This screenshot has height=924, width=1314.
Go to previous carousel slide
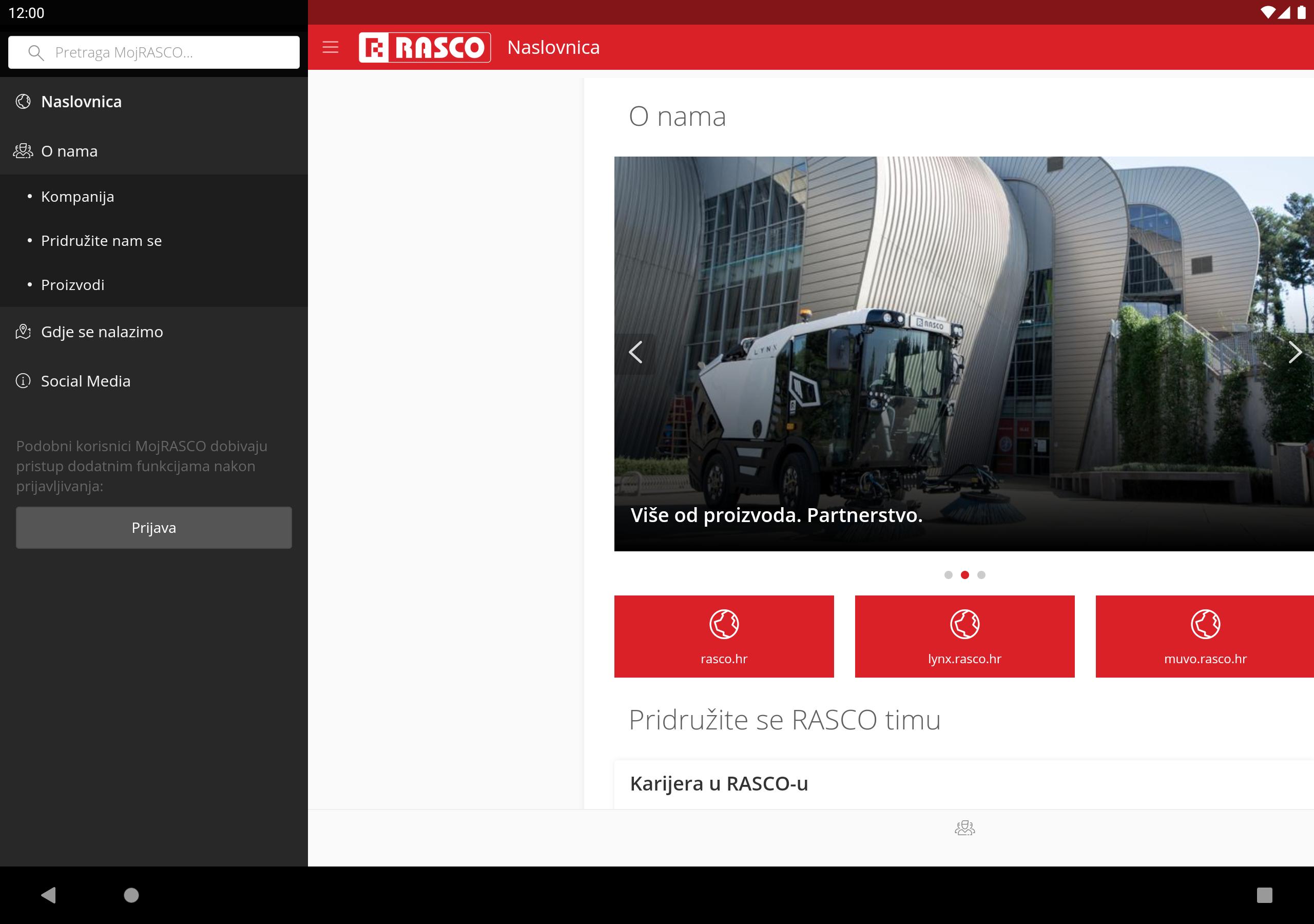point(635,352)
